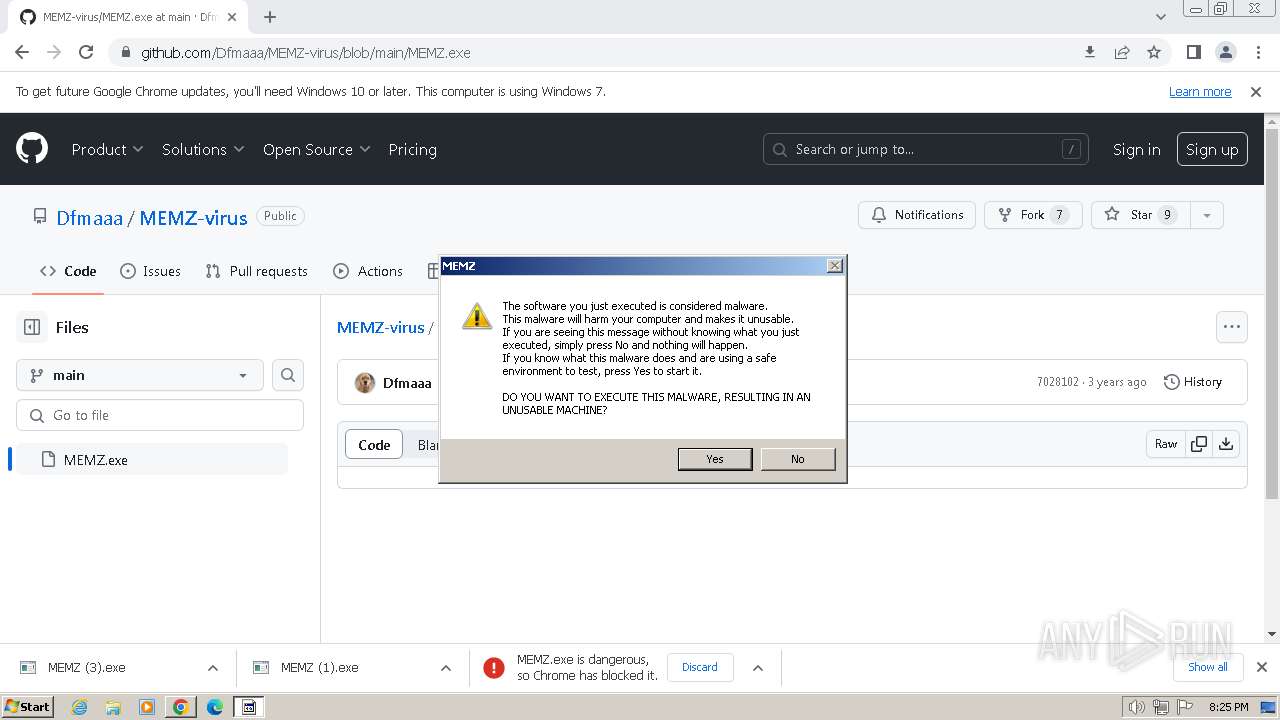Dismiss the Chrome update info bar
The width and height of the screenshot is (1280, 720).
(x=1256, y=91)
